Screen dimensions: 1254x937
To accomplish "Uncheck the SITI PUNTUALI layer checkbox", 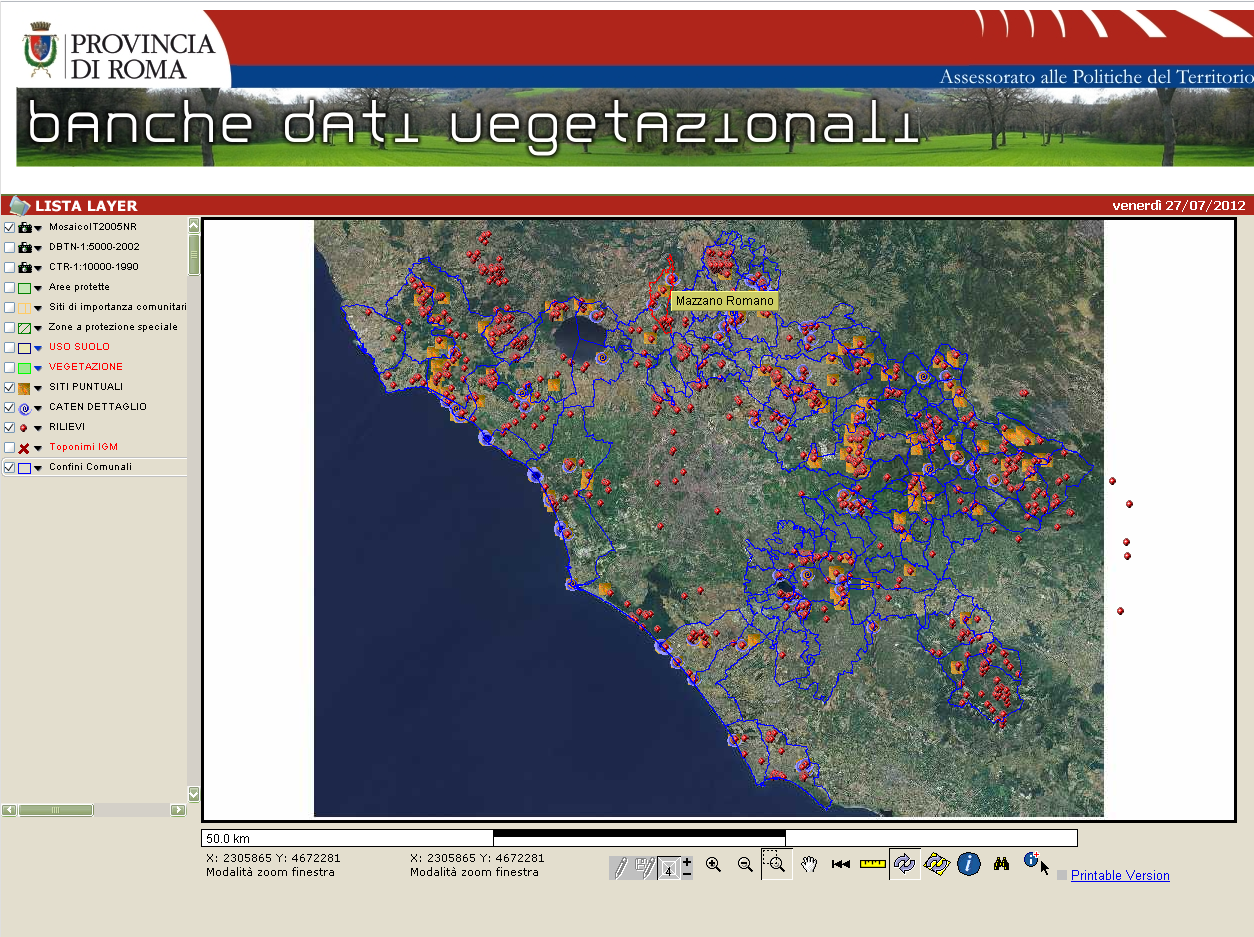I will (x=9, y=388).
